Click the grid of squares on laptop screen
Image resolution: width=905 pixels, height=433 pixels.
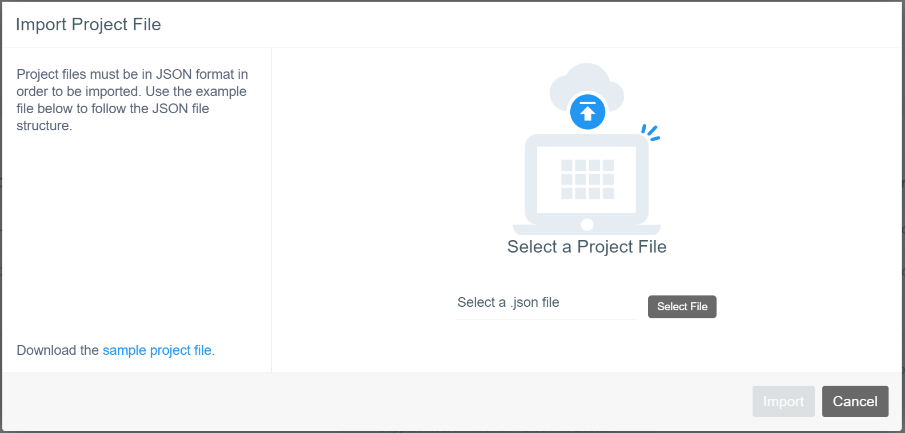[x=587, y=178]
